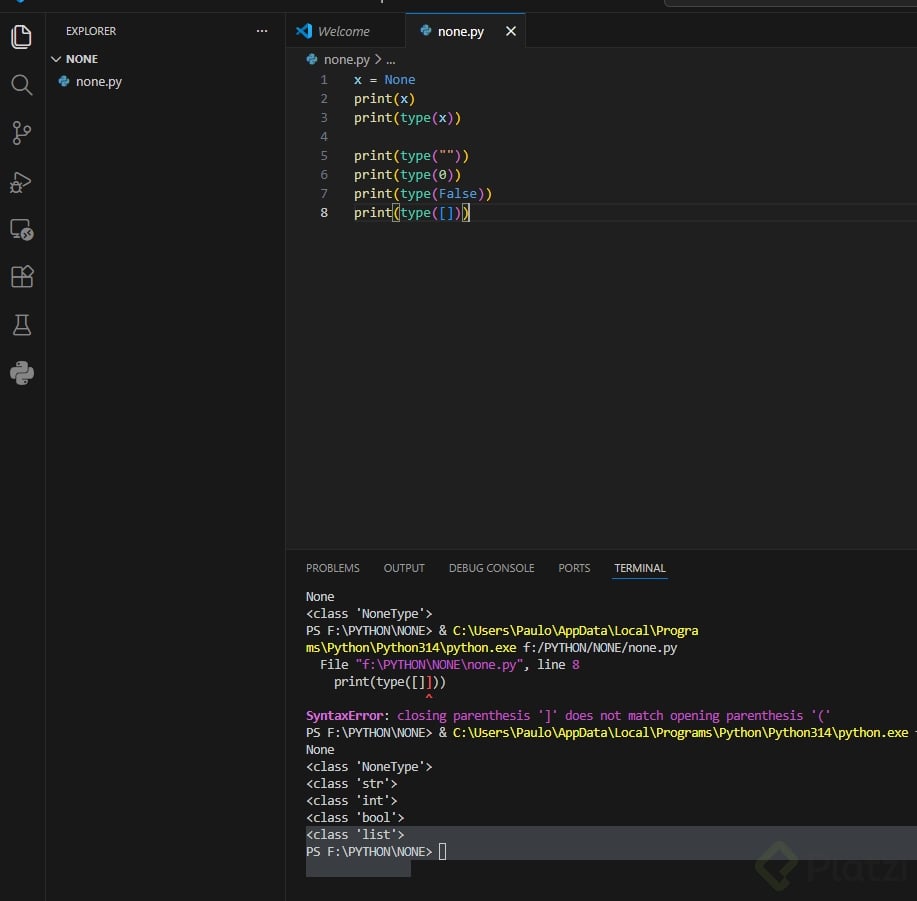Switch to the Welcome tab

point(343,31)
